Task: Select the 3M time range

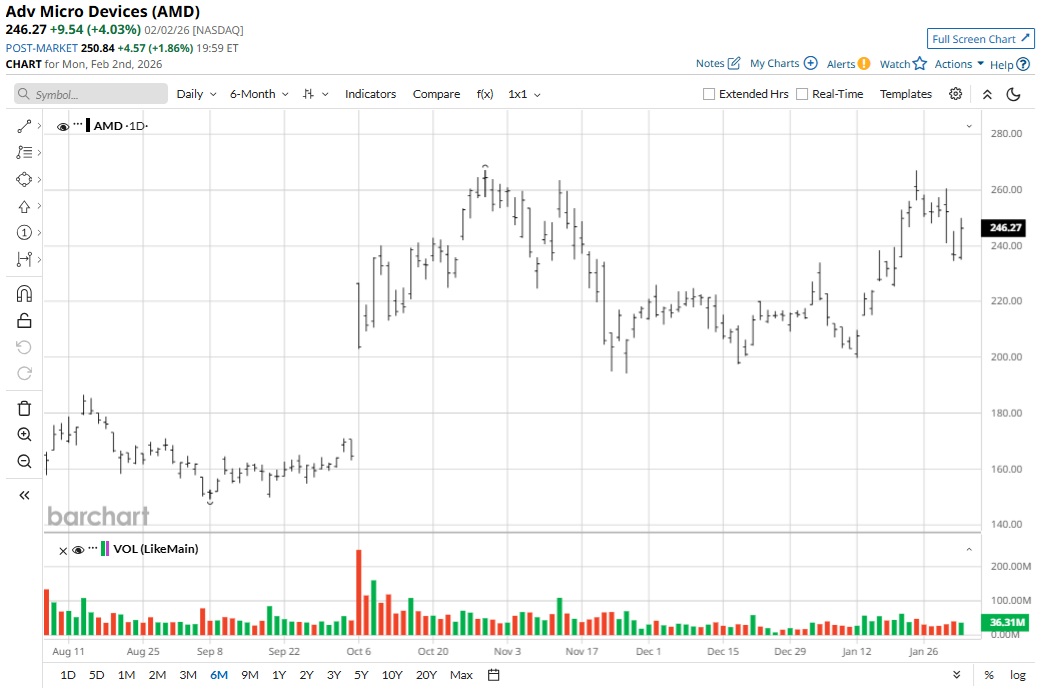Action: click(188, 675)
